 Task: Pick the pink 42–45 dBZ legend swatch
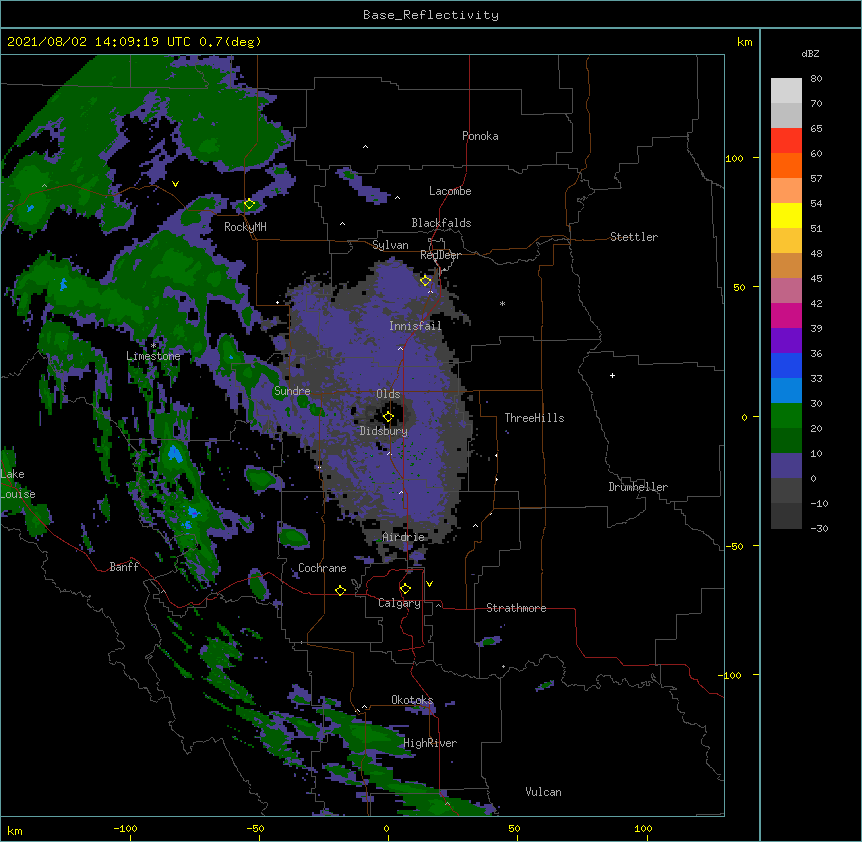point(786,290)
